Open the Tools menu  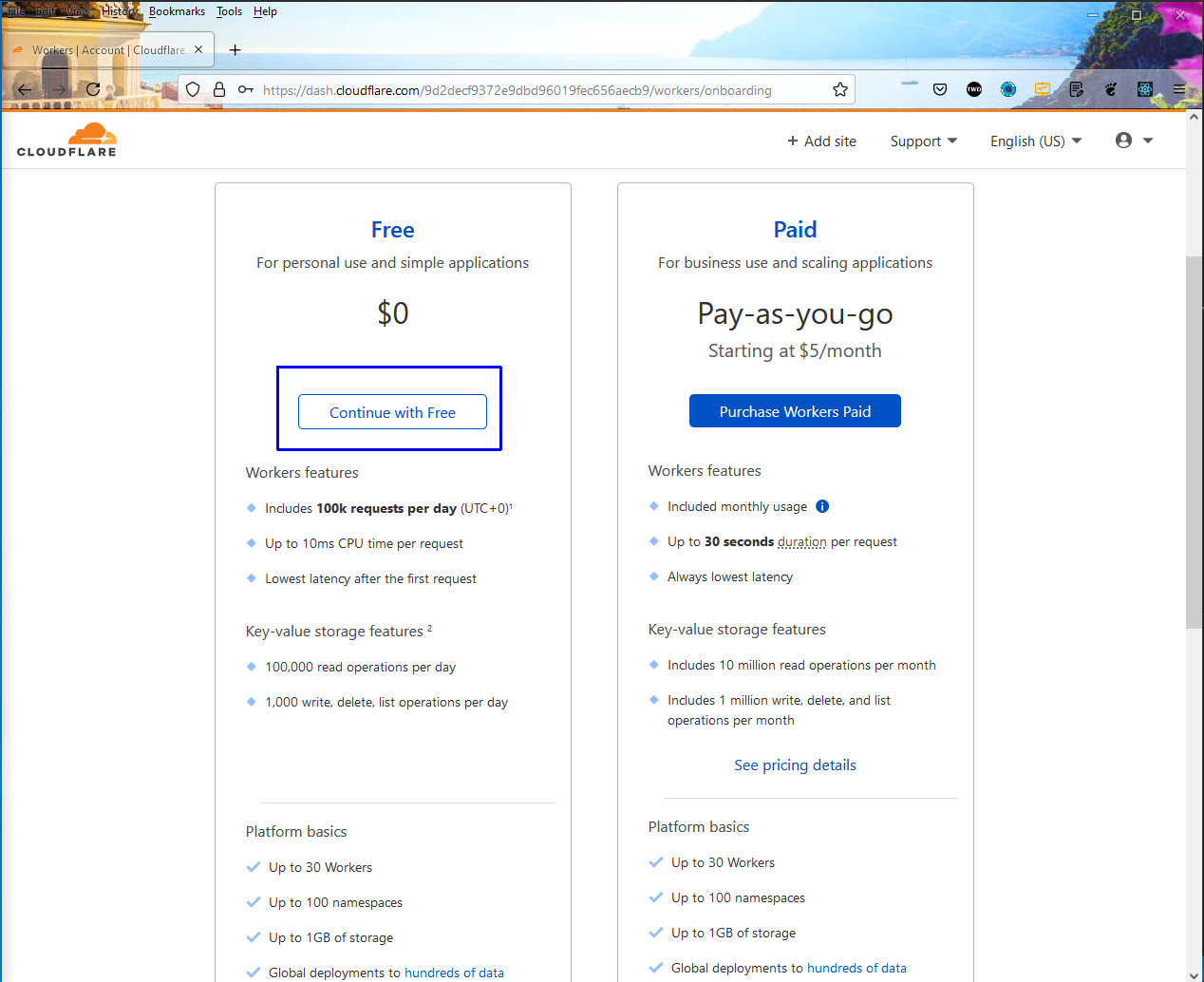[x=229, y=11]
